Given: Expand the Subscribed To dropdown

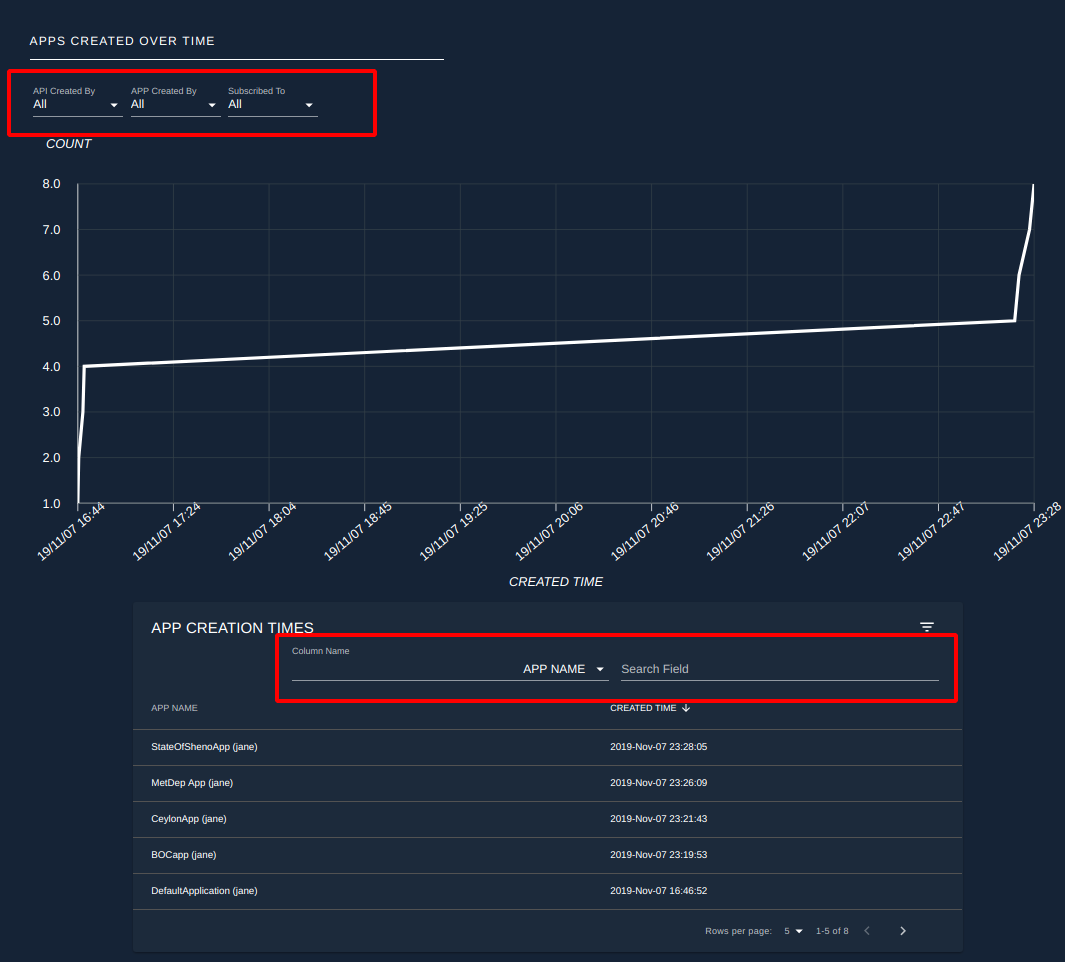Looking at the screenshot, I should (272, 105).
